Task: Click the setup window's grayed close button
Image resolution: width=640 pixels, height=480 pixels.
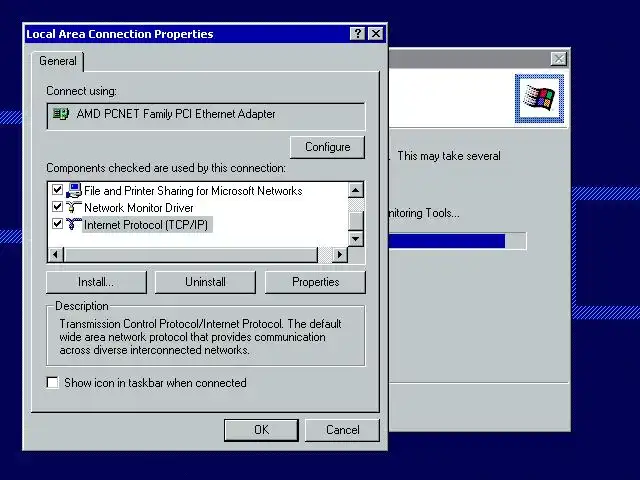Action: [558, 59]
